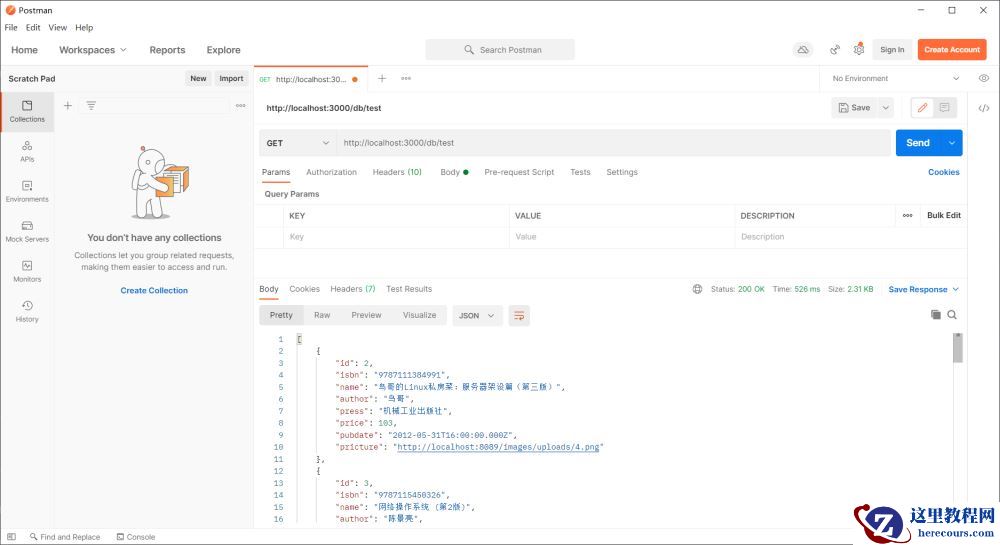The height and width of the screenshot is (545, 1000).
Task: Click the Create Account button
Action: tap(952, 50)
